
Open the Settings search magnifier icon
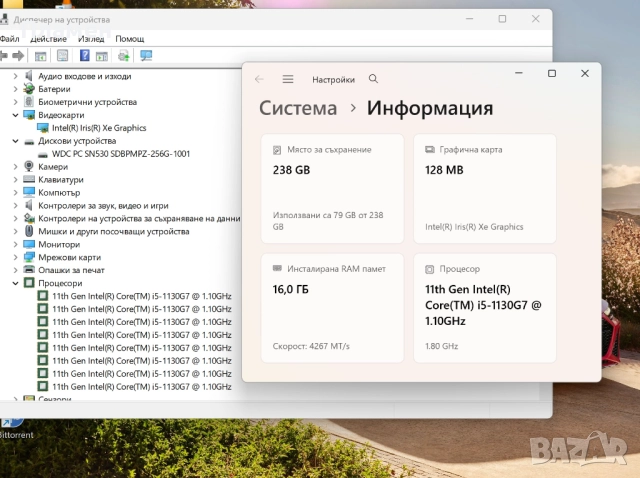tap(373, 79)
